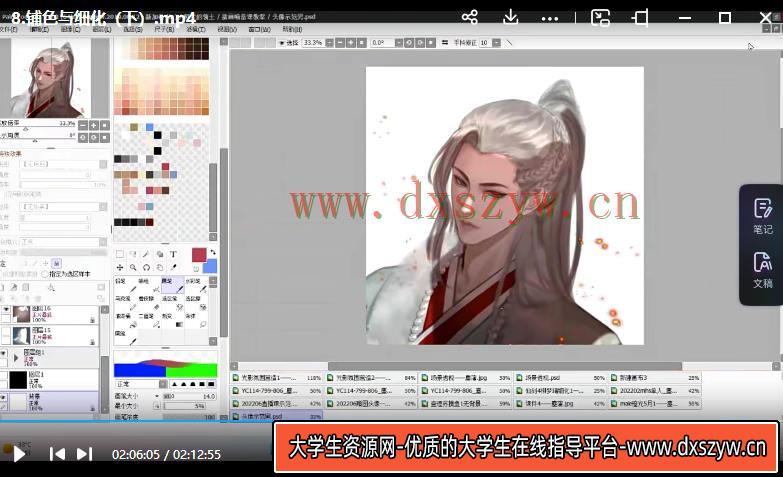The width and height of the screenshot is (783, 477).
Task: Click the canvas horizontal scrollbar
Action: tap(505, 366)
